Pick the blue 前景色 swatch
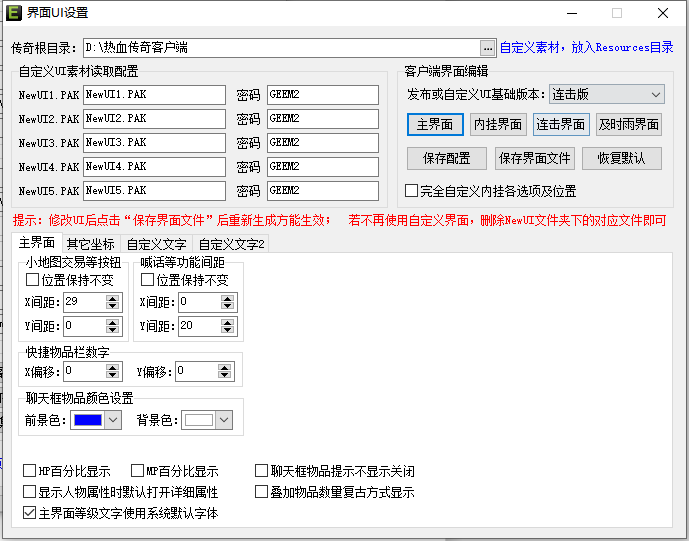 tap(88, 420)
